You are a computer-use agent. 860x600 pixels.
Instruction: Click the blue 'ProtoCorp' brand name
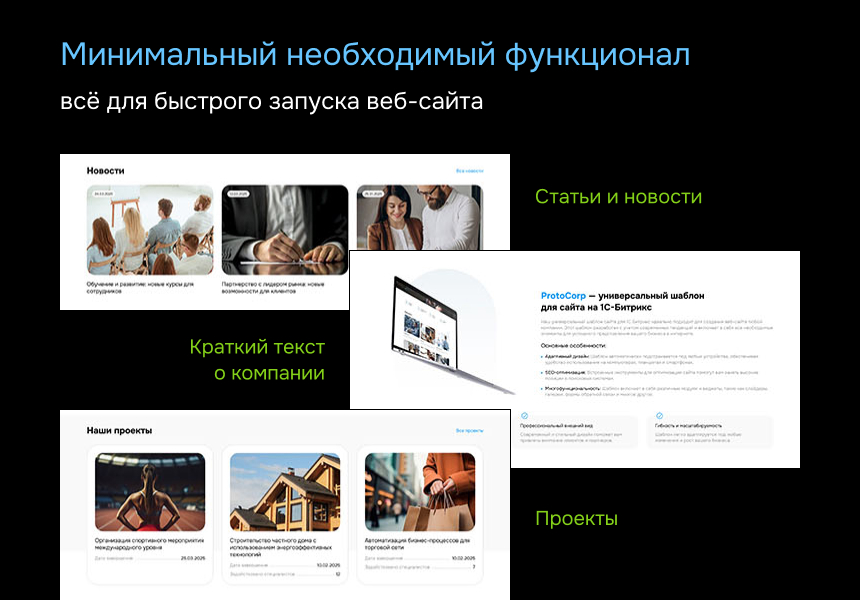(x=564, y=296)
